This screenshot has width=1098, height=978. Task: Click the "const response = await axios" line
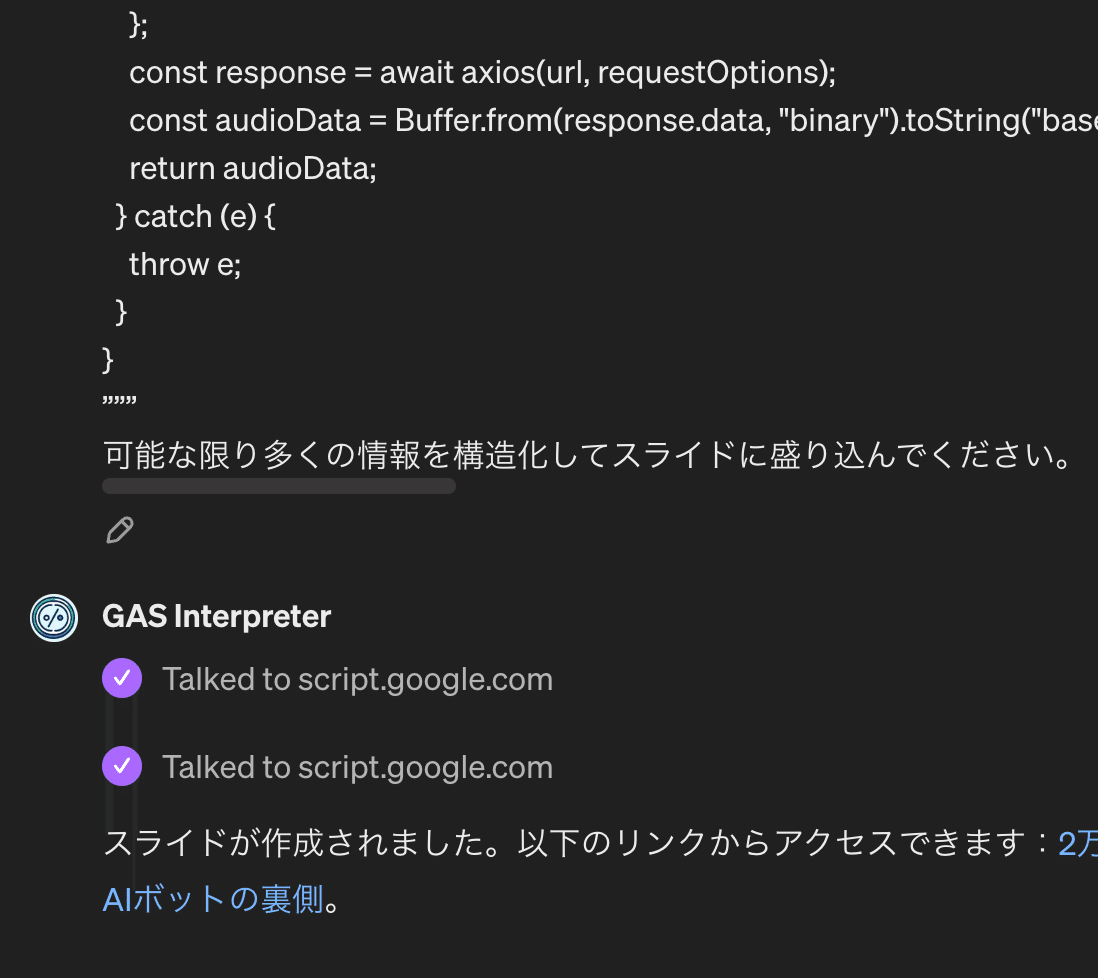(482, 72)
